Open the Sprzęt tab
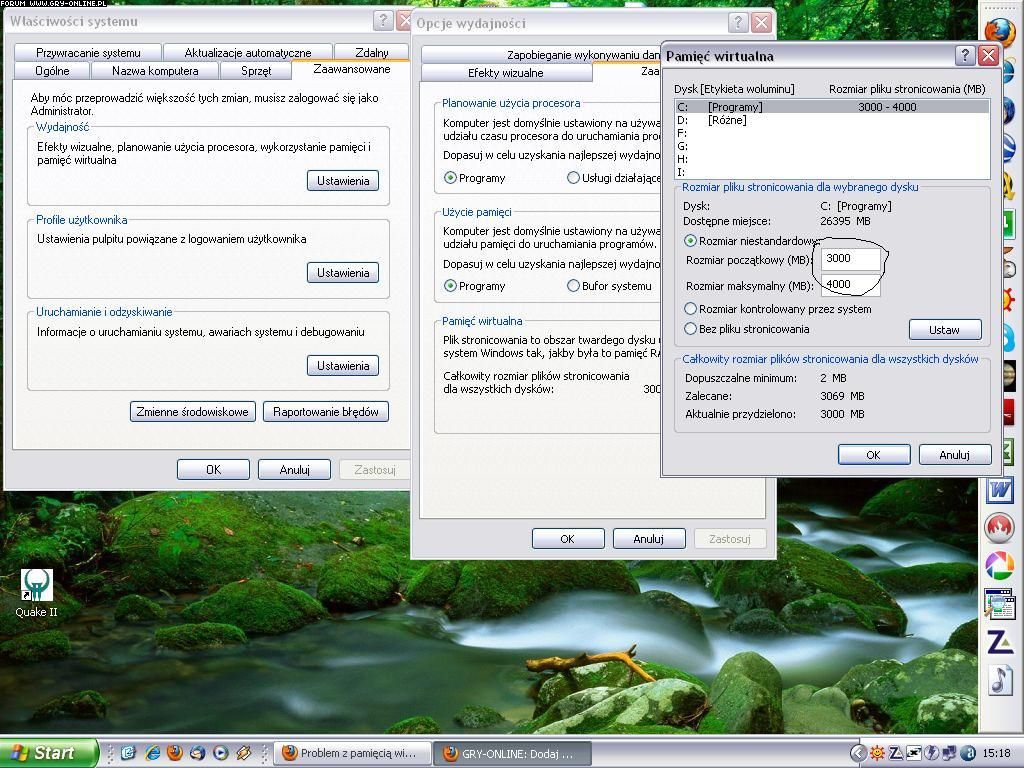Image resolution: width=1024 pixels, height=768 pixels. coord(256,71)
